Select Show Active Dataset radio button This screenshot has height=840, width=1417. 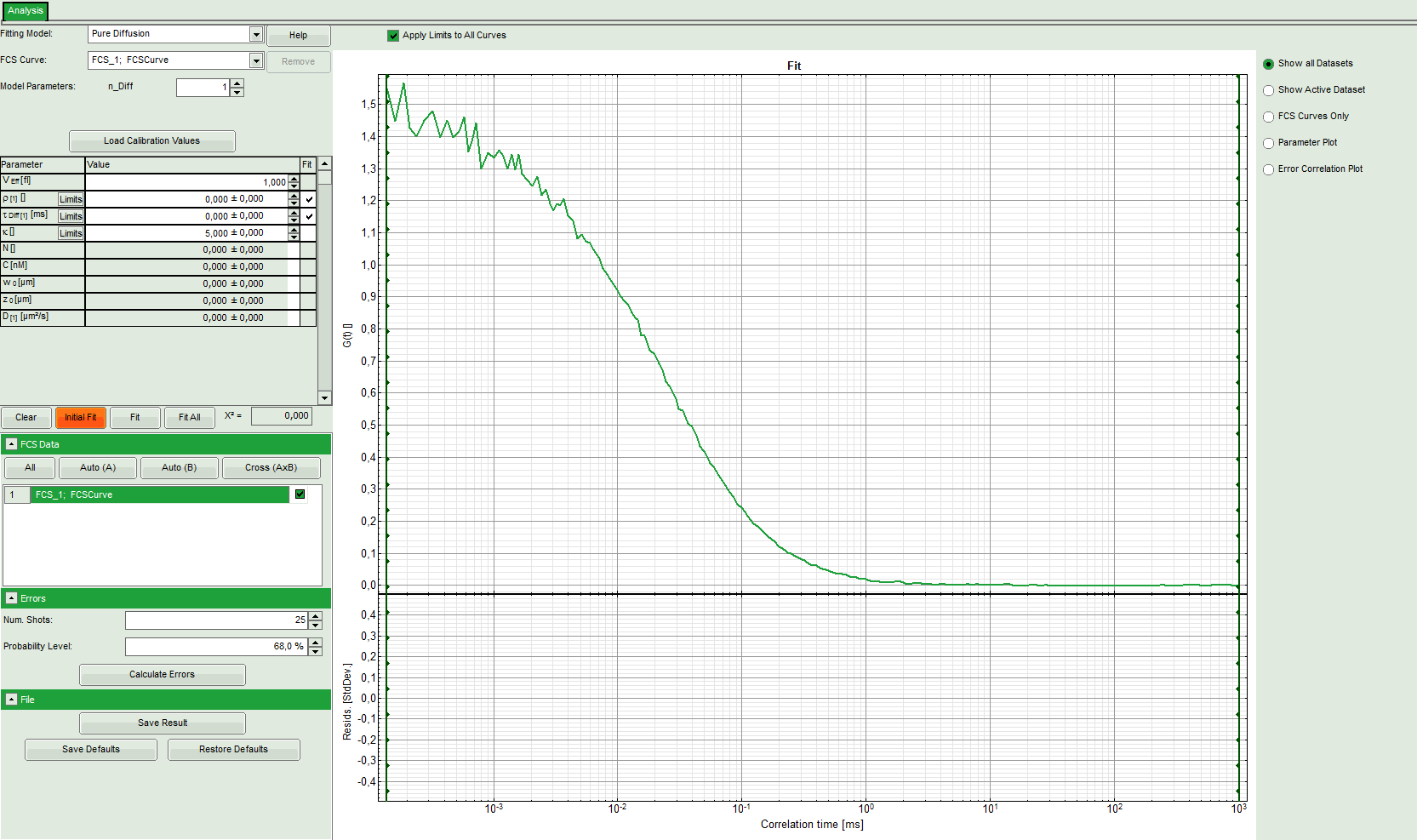coord(1268,90)
